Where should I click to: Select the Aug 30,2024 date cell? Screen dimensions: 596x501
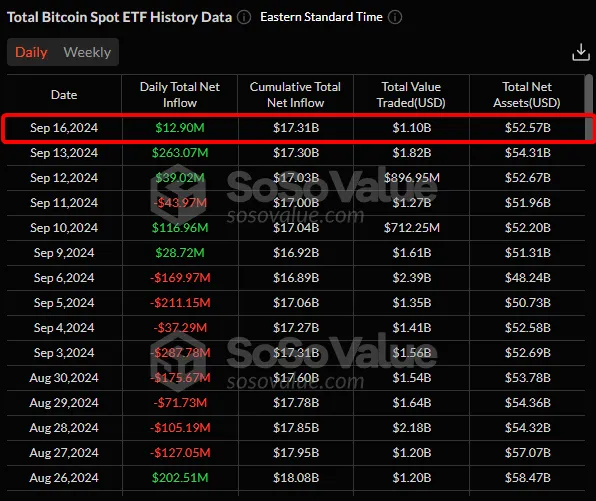point(64,378)
